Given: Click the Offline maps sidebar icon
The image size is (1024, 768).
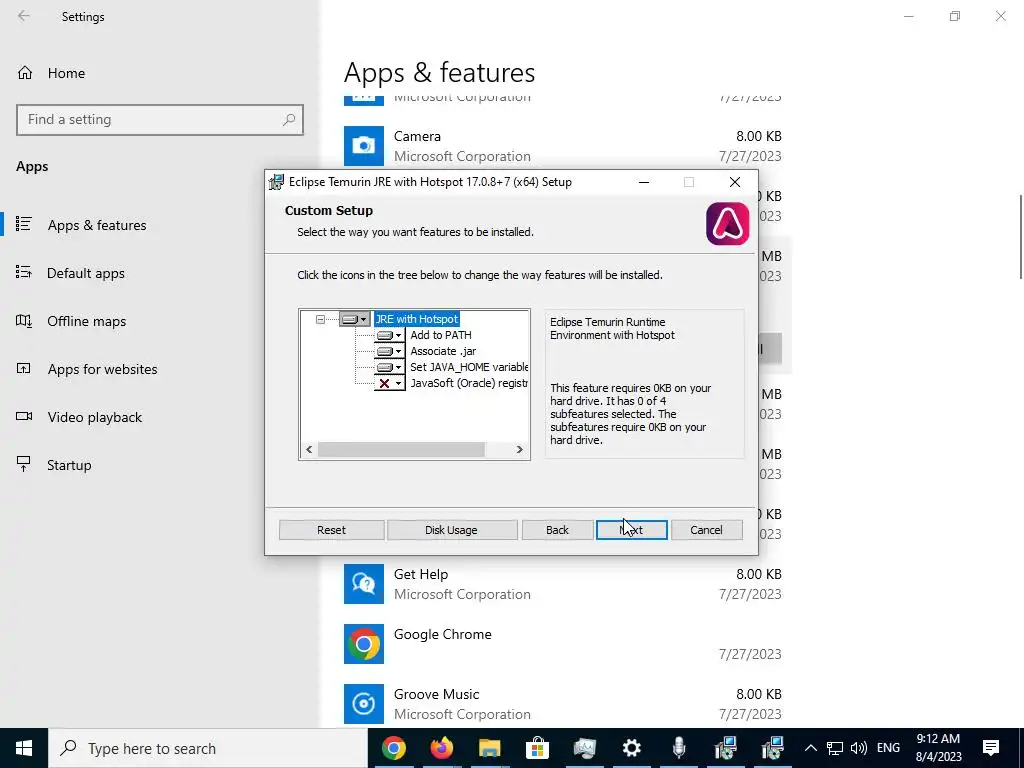Looking at the screenshot, I should 24,320.
